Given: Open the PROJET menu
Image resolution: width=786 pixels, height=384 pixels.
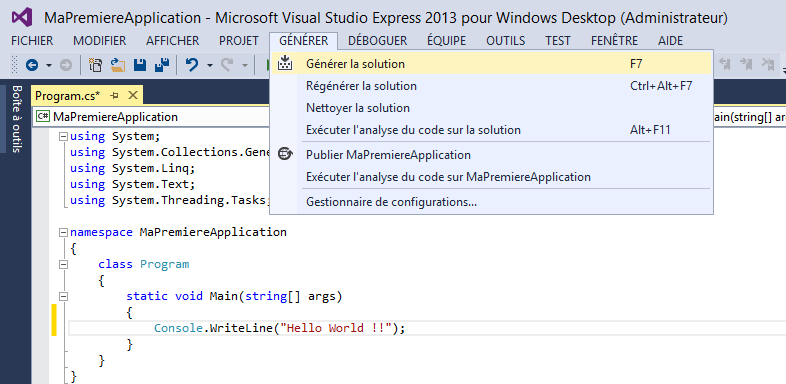Looking at the screenshot, I should pyautogui.click(x=239, y=41).
